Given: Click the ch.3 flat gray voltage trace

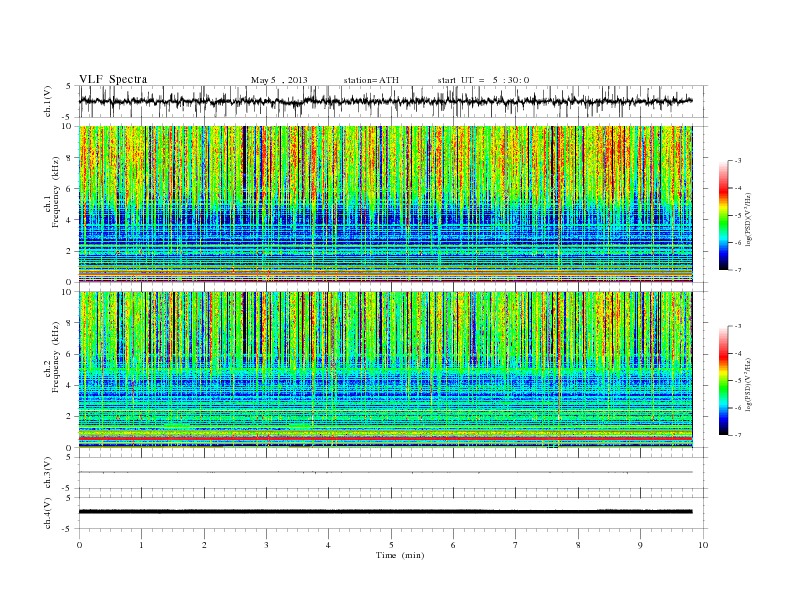Looking at the screenshot, I should point(385,472).
